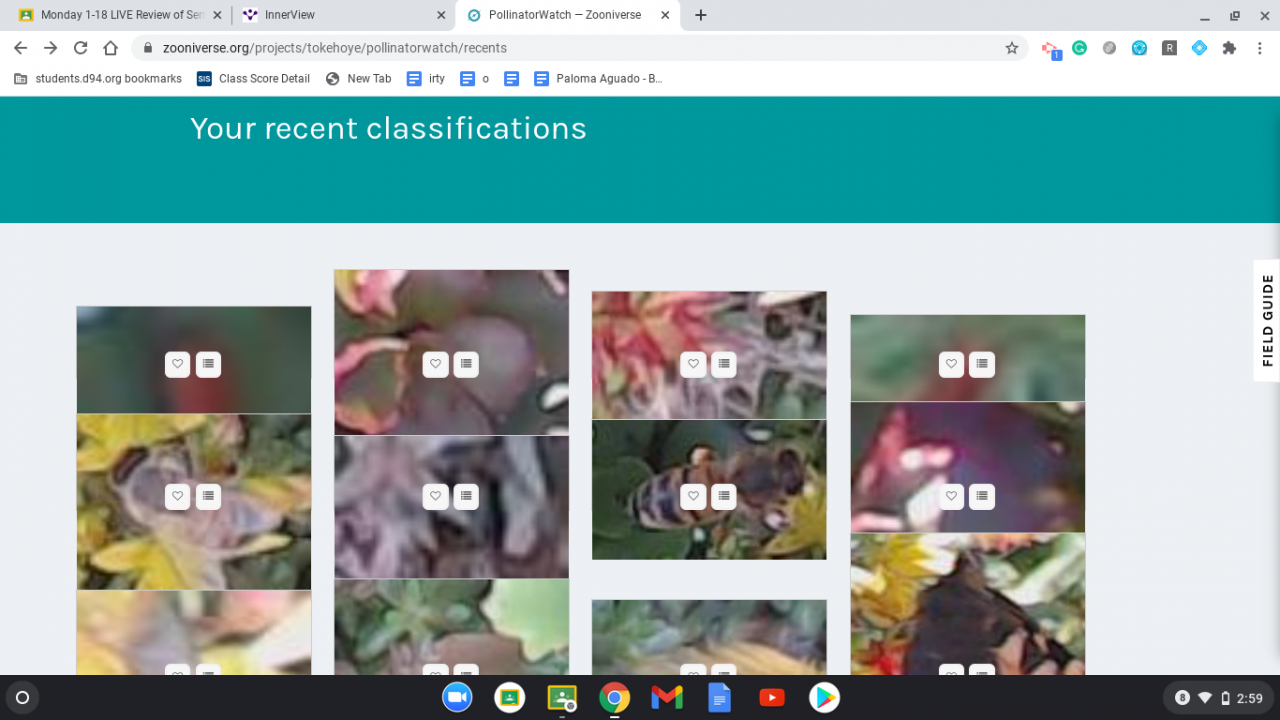Favorite the red and pink flowers image
The image size is (1280, 720).
point(693,364)
